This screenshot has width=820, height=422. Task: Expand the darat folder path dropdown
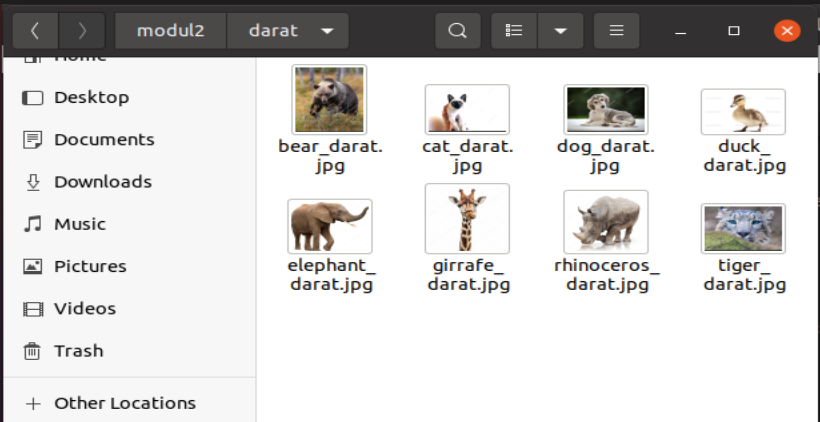(x=327, y=31)
